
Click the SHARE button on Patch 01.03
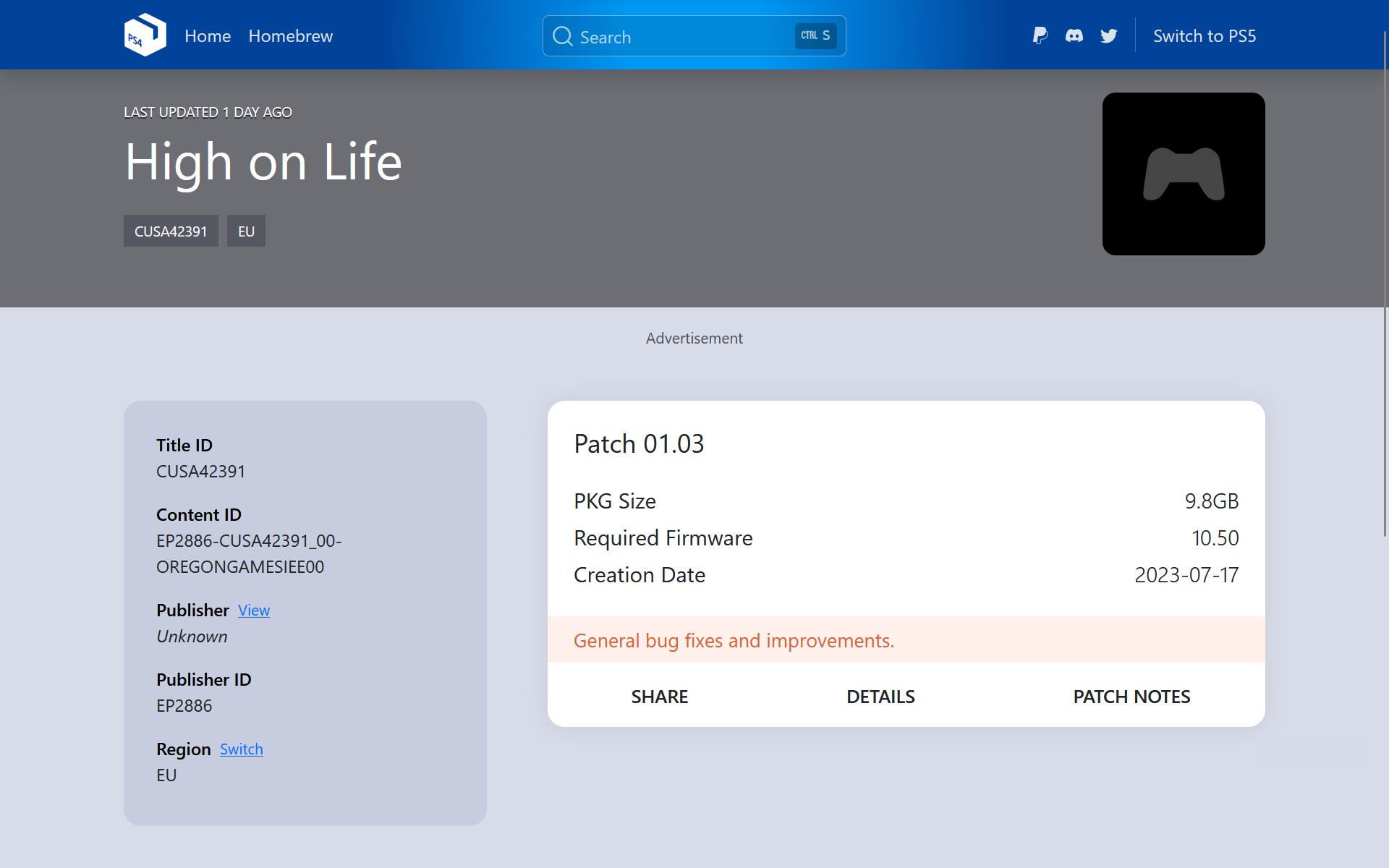pos(660,696)
